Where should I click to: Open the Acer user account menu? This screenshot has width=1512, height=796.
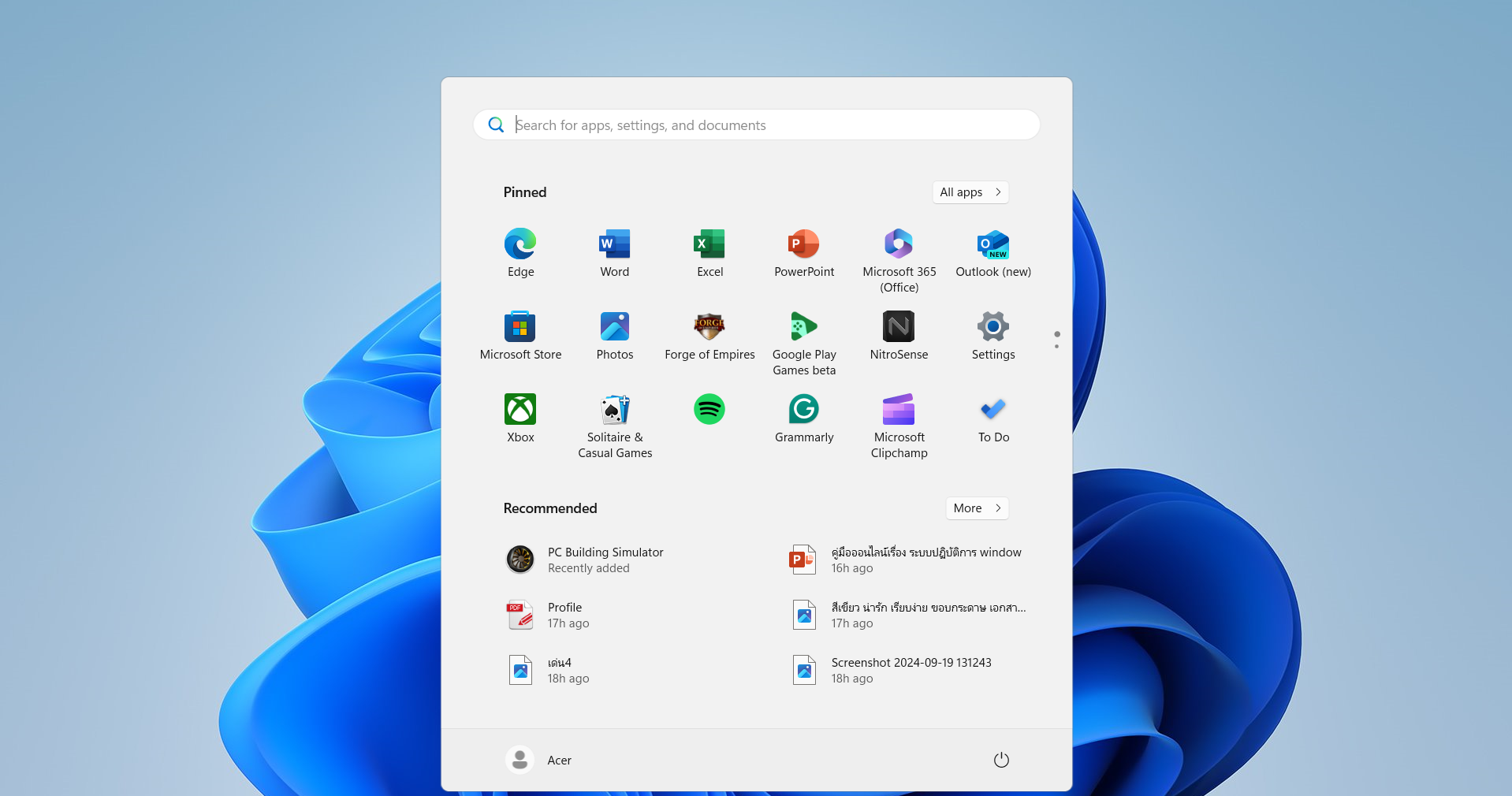(539, 760)
